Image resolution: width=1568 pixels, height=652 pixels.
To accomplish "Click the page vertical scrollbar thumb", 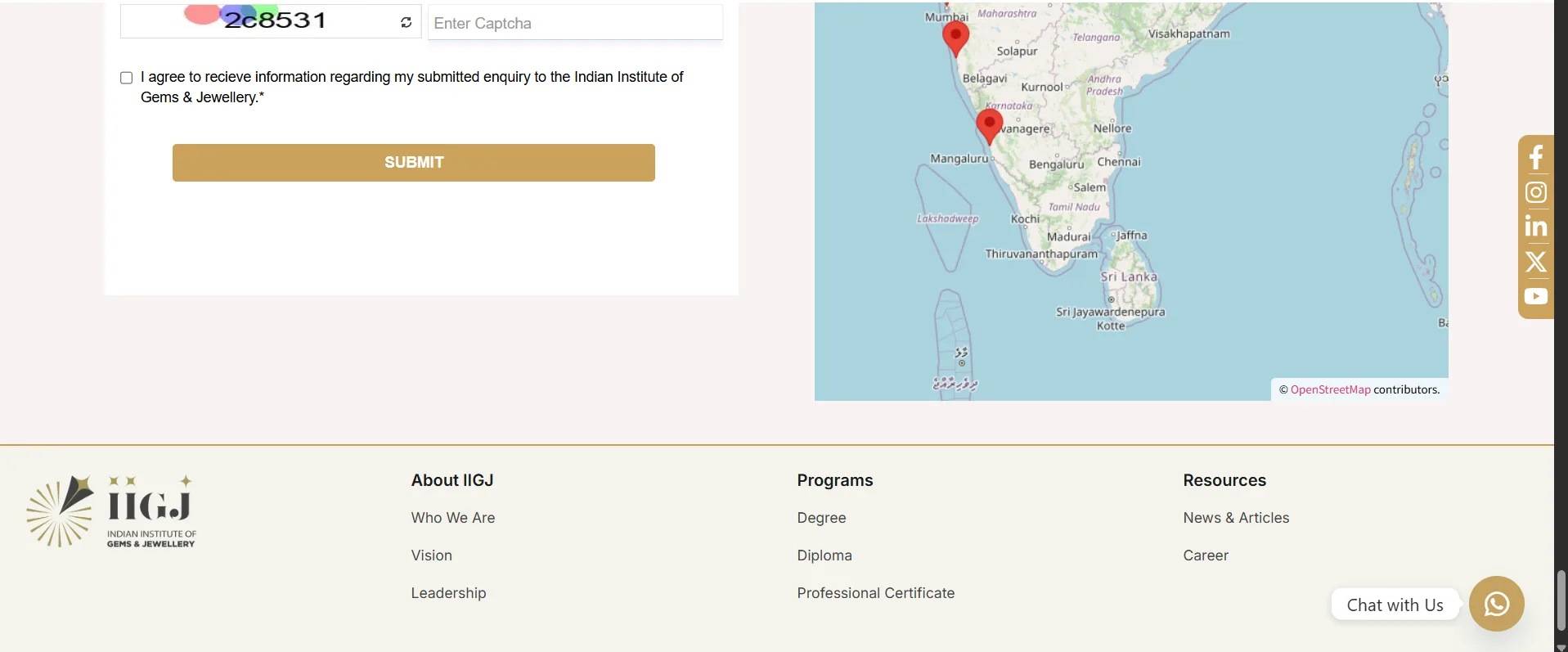I will 1561,600.
